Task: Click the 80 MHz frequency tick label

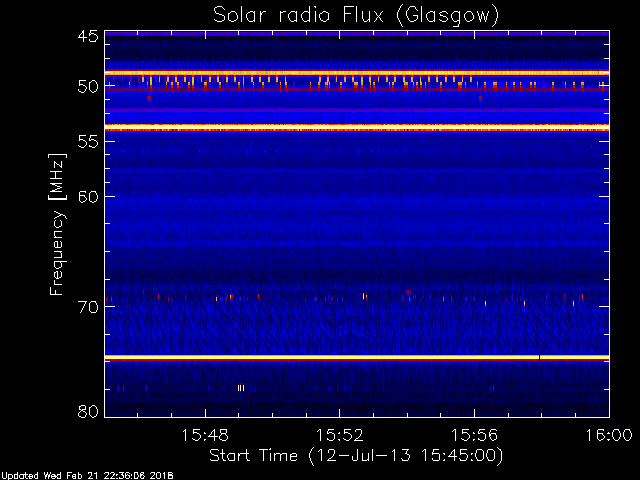Action: coord(88,411)
